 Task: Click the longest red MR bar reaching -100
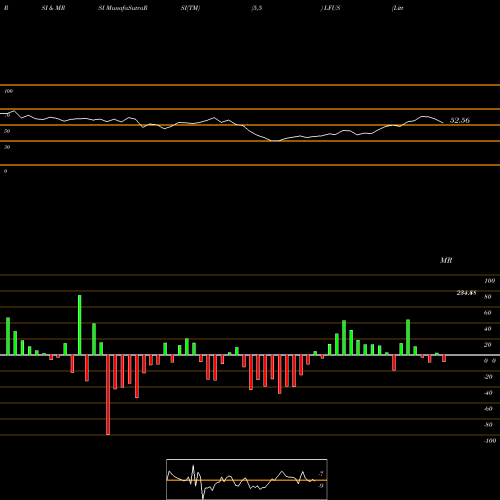pyautogui.click(x=108, y=395)
